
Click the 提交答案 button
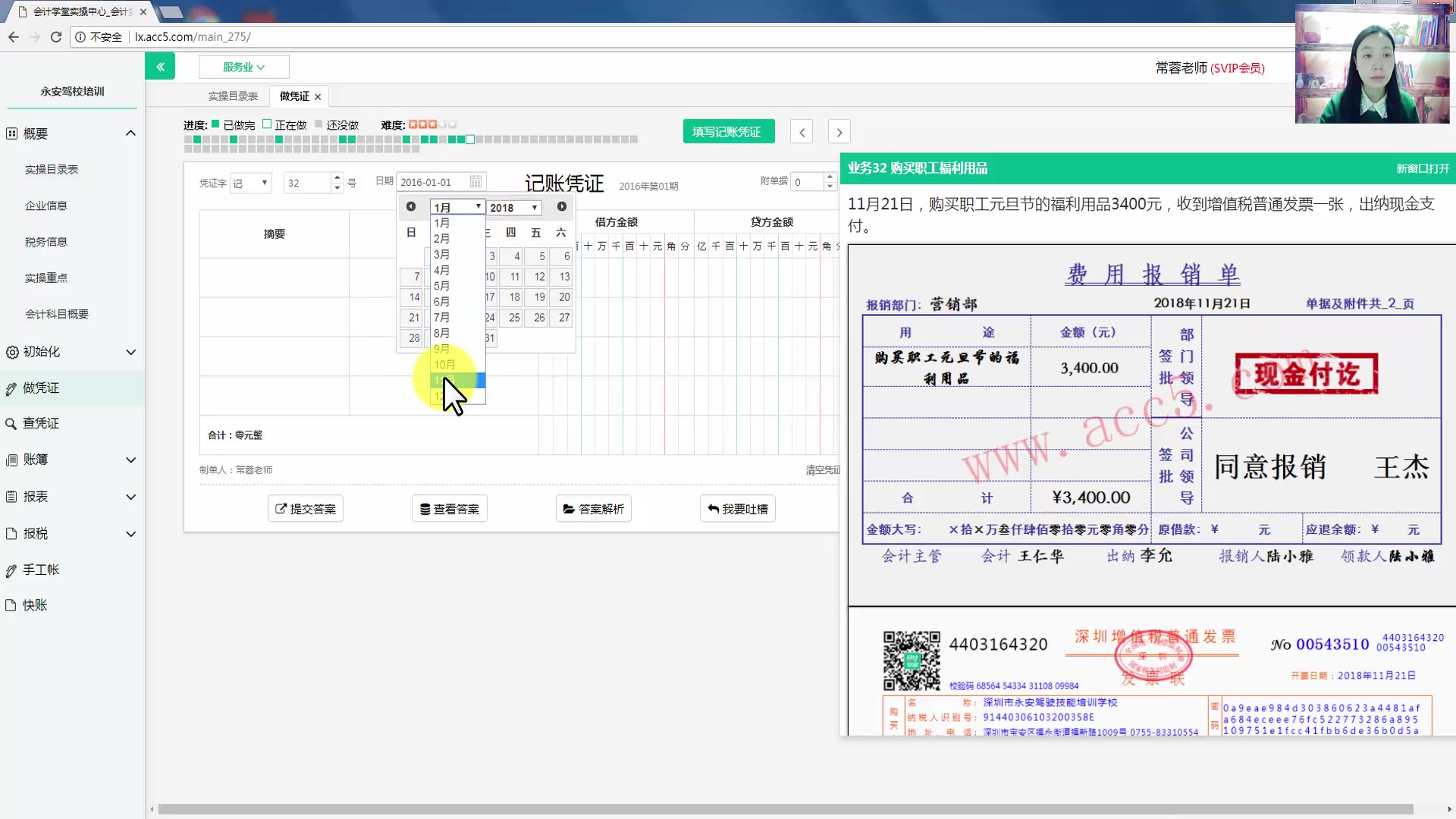[x=305, y=508]
